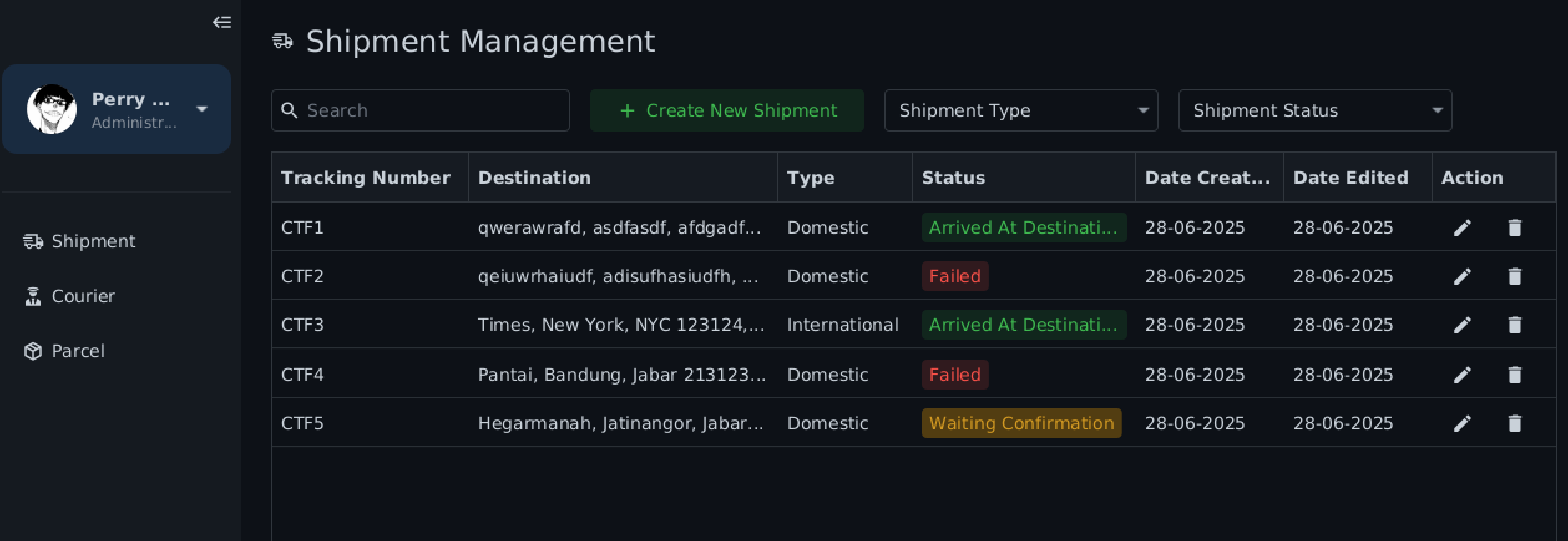This screenshot has width=1568, height=541.
Task: Click the truck icon beside Shipment Management title
Action: point(284,41)
